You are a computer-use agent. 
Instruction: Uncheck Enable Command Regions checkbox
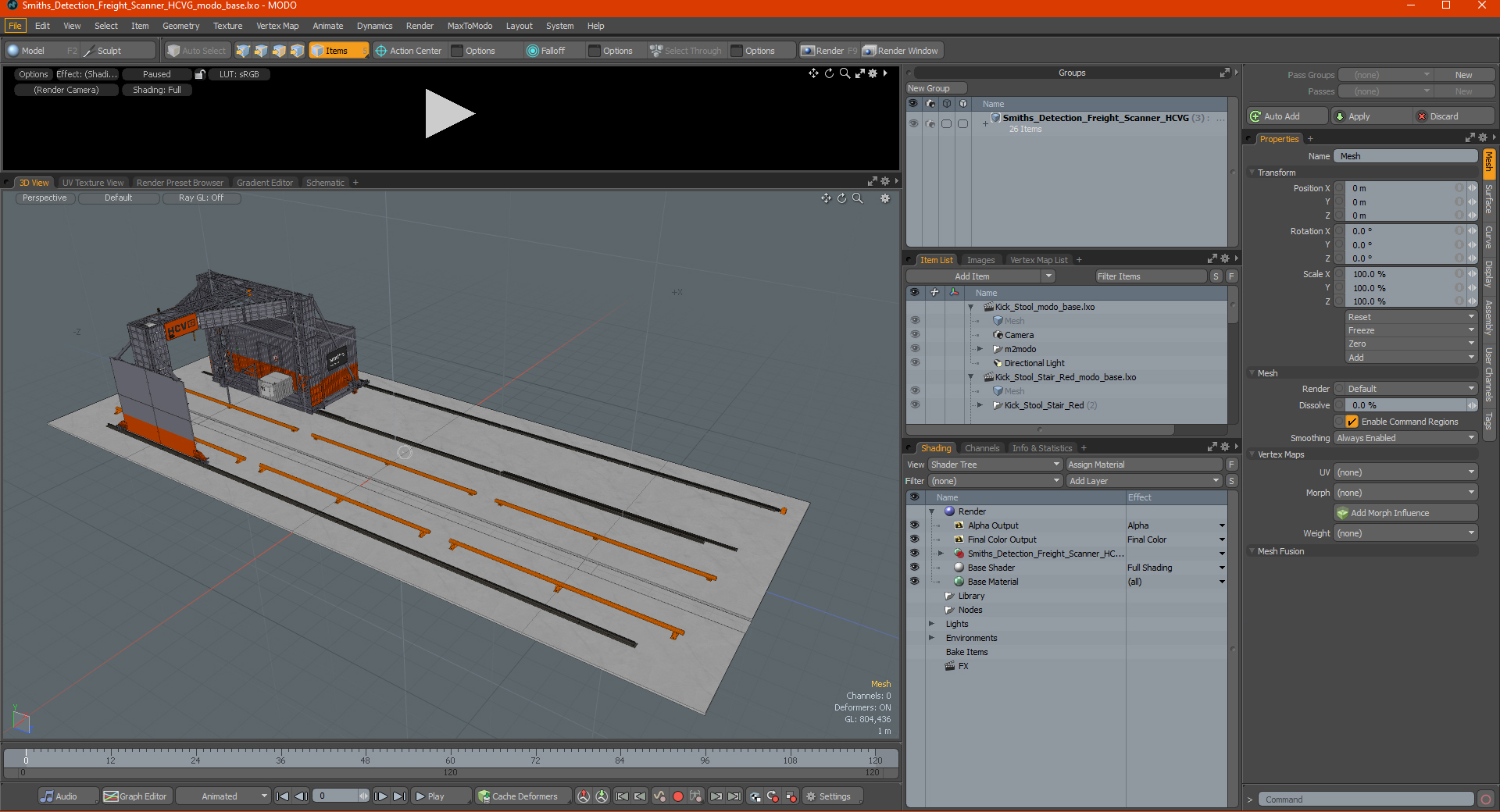point(1352,422)
